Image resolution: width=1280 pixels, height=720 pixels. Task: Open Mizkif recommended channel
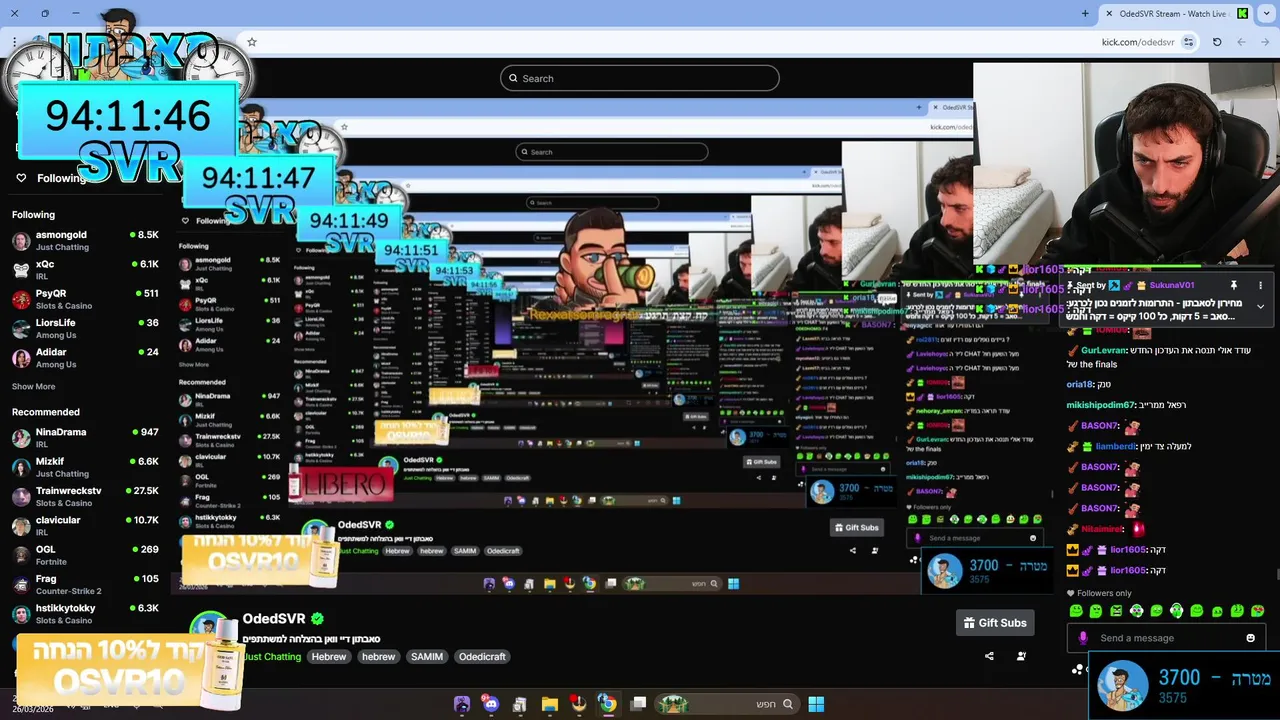(x=85, y=467)
